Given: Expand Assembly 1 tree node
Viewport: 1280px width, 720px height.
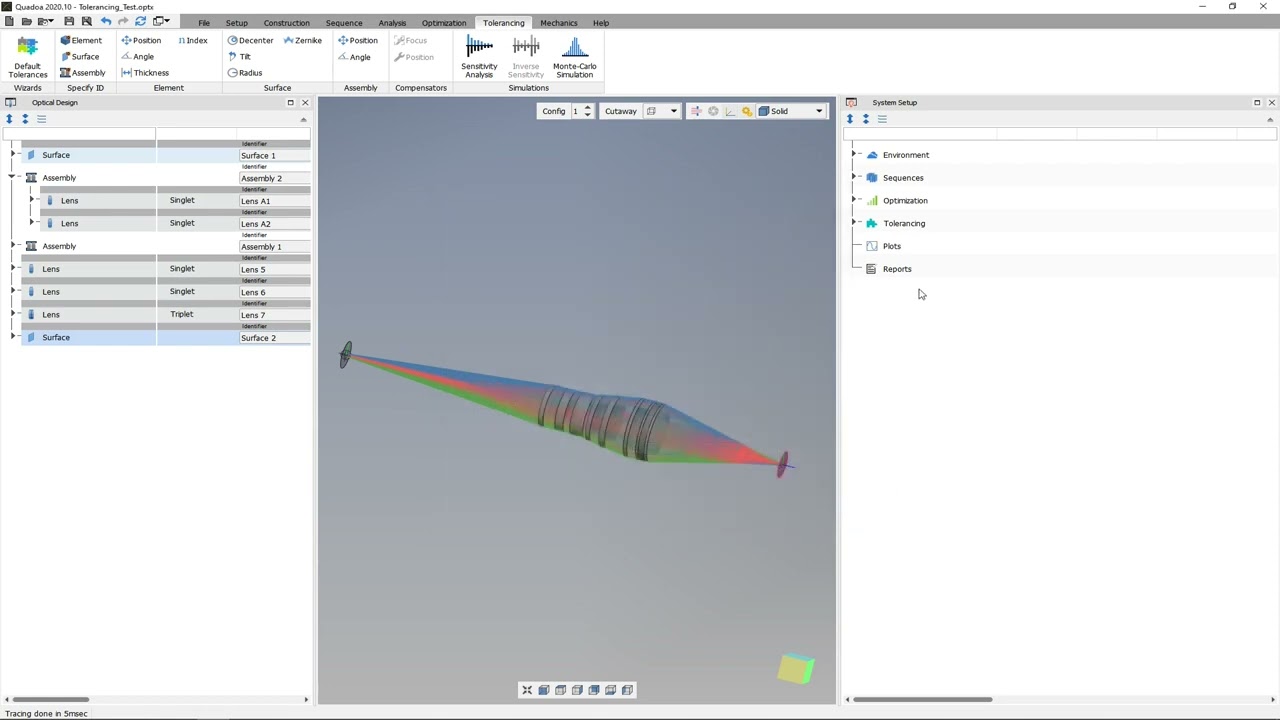Looking at the screenshot, I should point(13,246).
